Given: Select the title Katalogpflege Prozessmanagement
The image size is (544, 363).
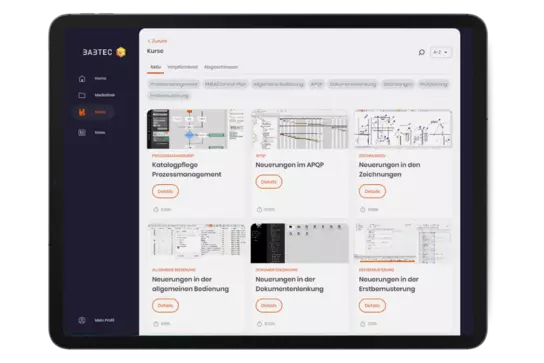Looking at the screenshot, I should pyautogui.click(x=187, y=170).
